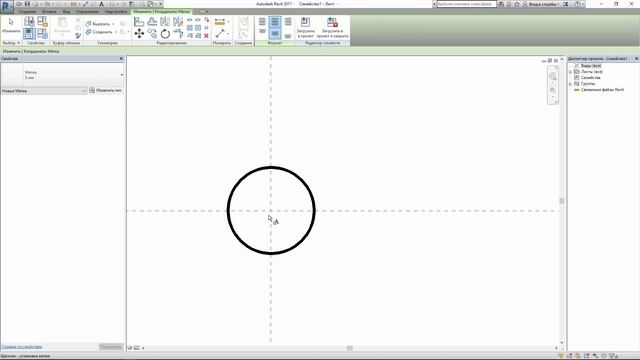Image resolution: width=640 pixels, height=360 pixels.
Task: Click the Save icon in quick access toolbar
Action: (27, 4)
